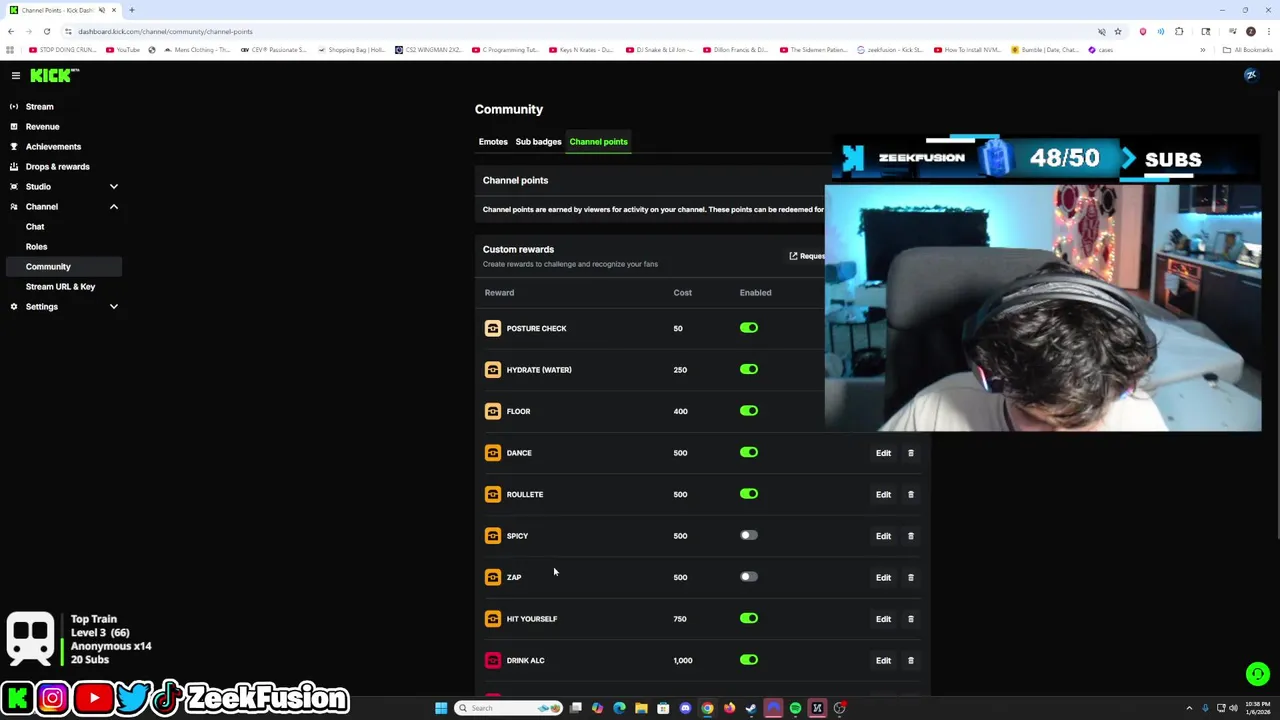
Task: Bookmark this page with the star icon
Action: tap(1118, 31)
